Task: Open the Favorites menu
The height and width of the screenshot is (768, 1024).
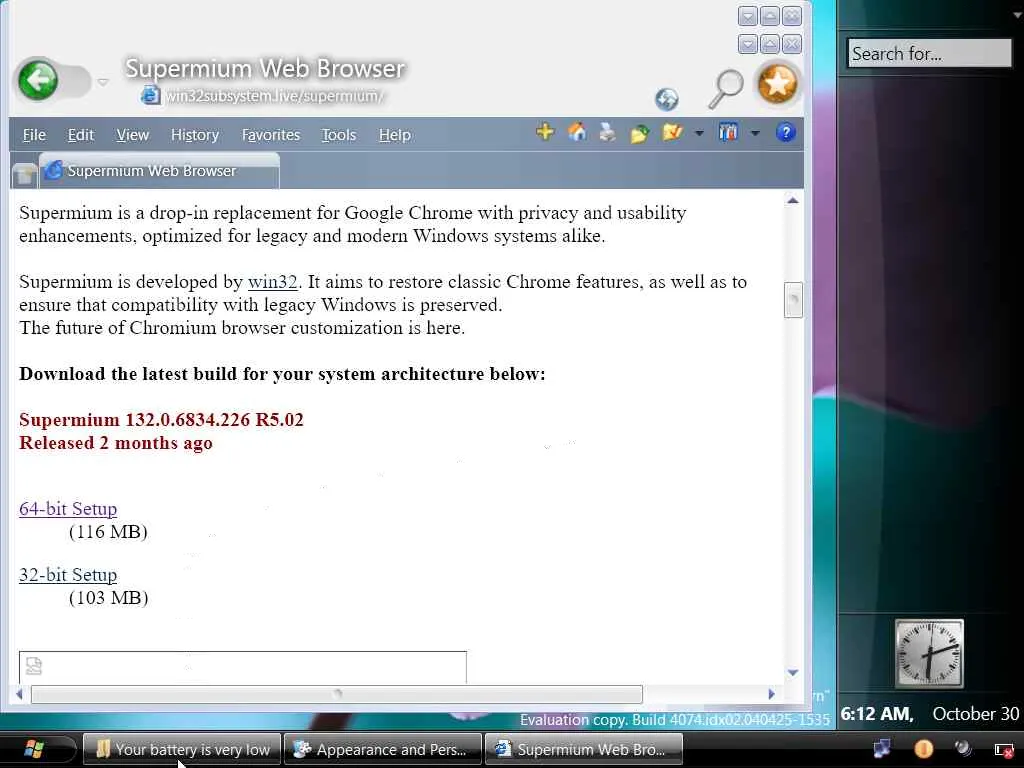Action: 270,135
